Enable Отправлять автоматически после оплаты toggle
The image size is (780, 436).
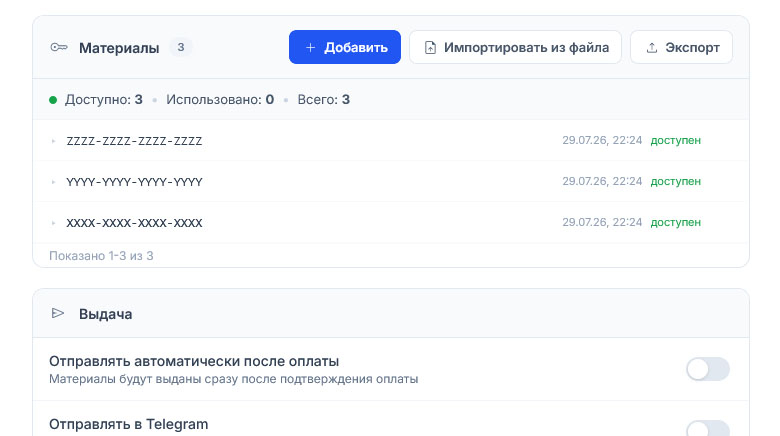tap(708, 369)
